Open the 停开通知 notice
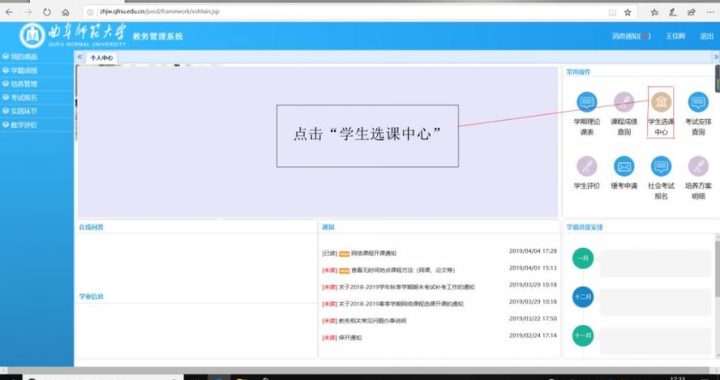This screenshot has width=720, height=380. coord(350,337)
